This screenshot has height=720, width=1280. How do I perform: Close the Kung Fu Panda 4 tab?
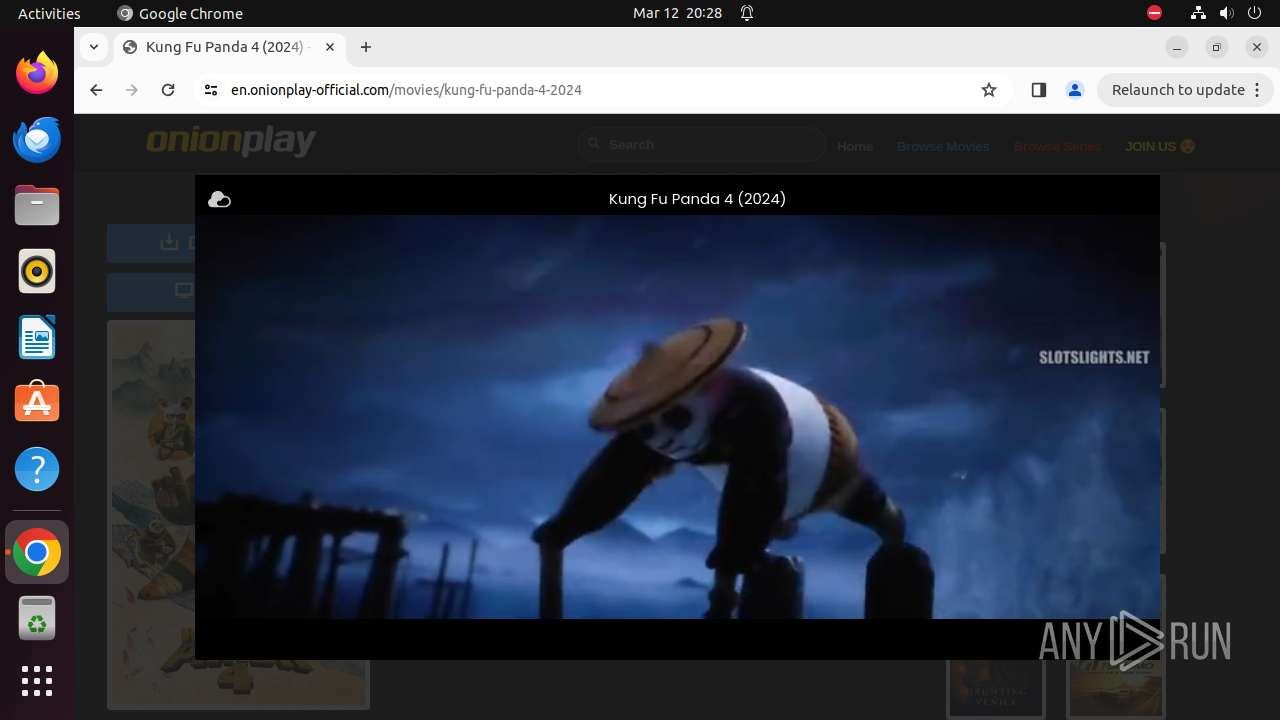pos(330,47)
